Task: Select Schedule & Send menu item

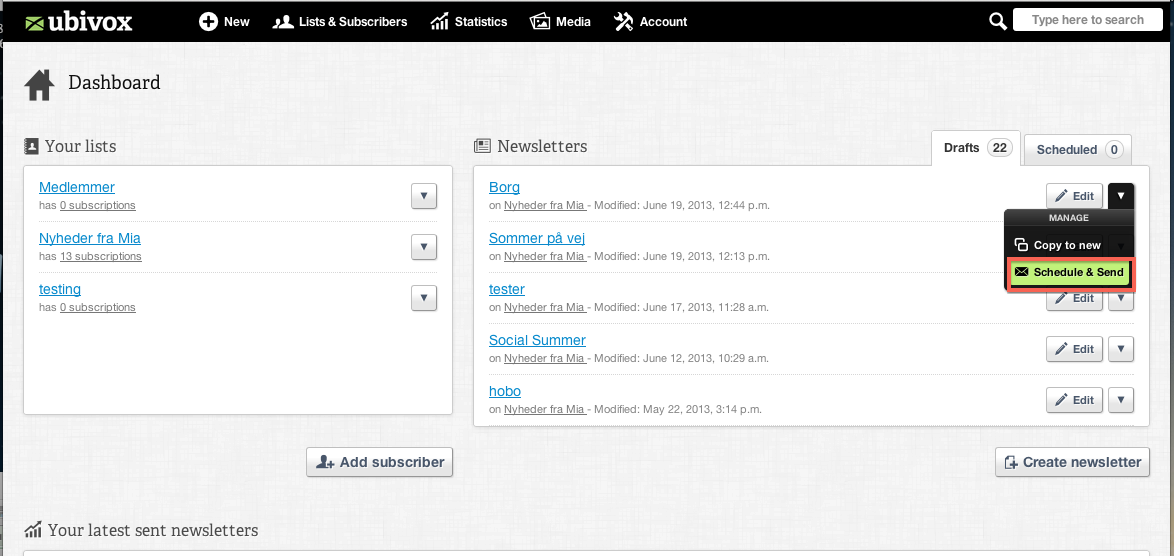Action: pos(1071,272)
